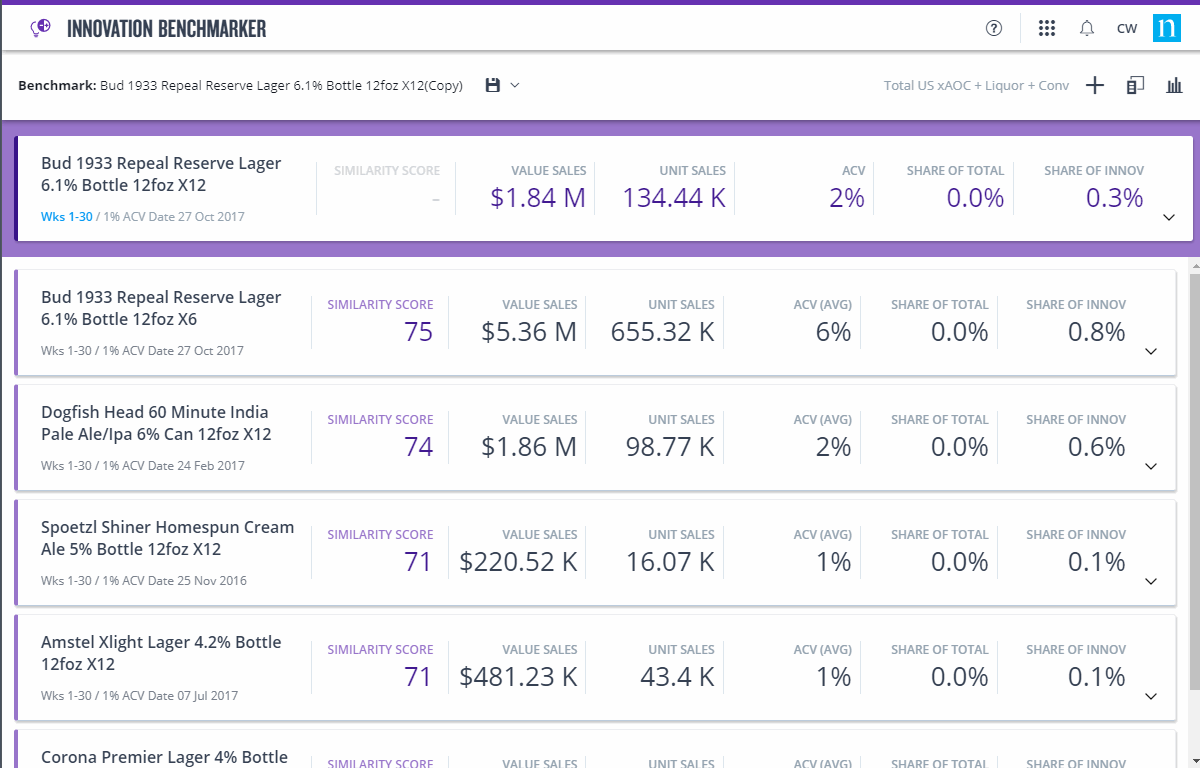The width and height of the screenshot is (1200, 768).
Task: Click ACV average 6% value
Action: tap(833, 332)
